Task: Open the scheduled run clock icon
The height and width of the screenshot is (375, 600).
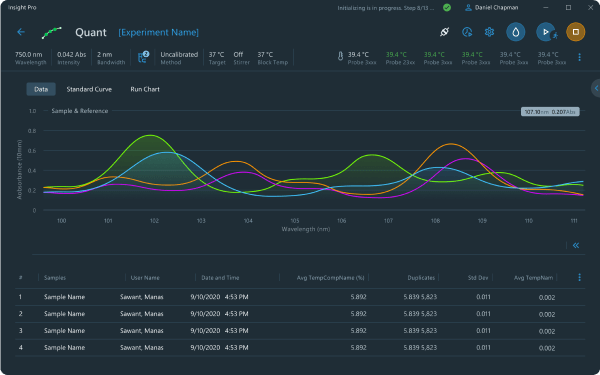Action: (x=467, y=32)
